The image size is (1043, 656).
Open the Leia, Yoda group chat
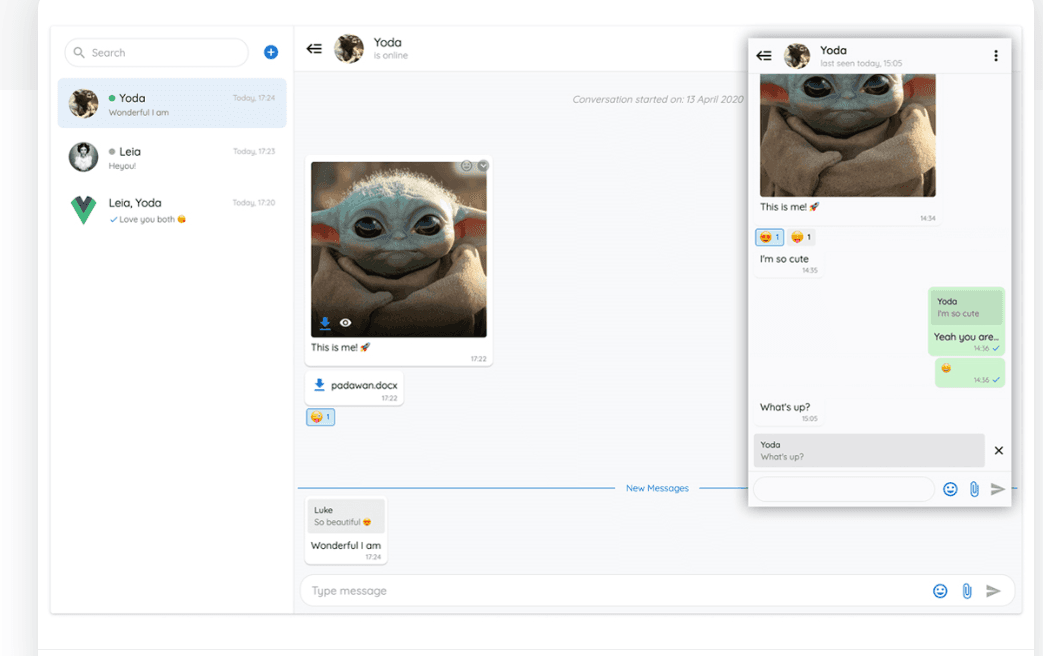(x=170, y=209)
